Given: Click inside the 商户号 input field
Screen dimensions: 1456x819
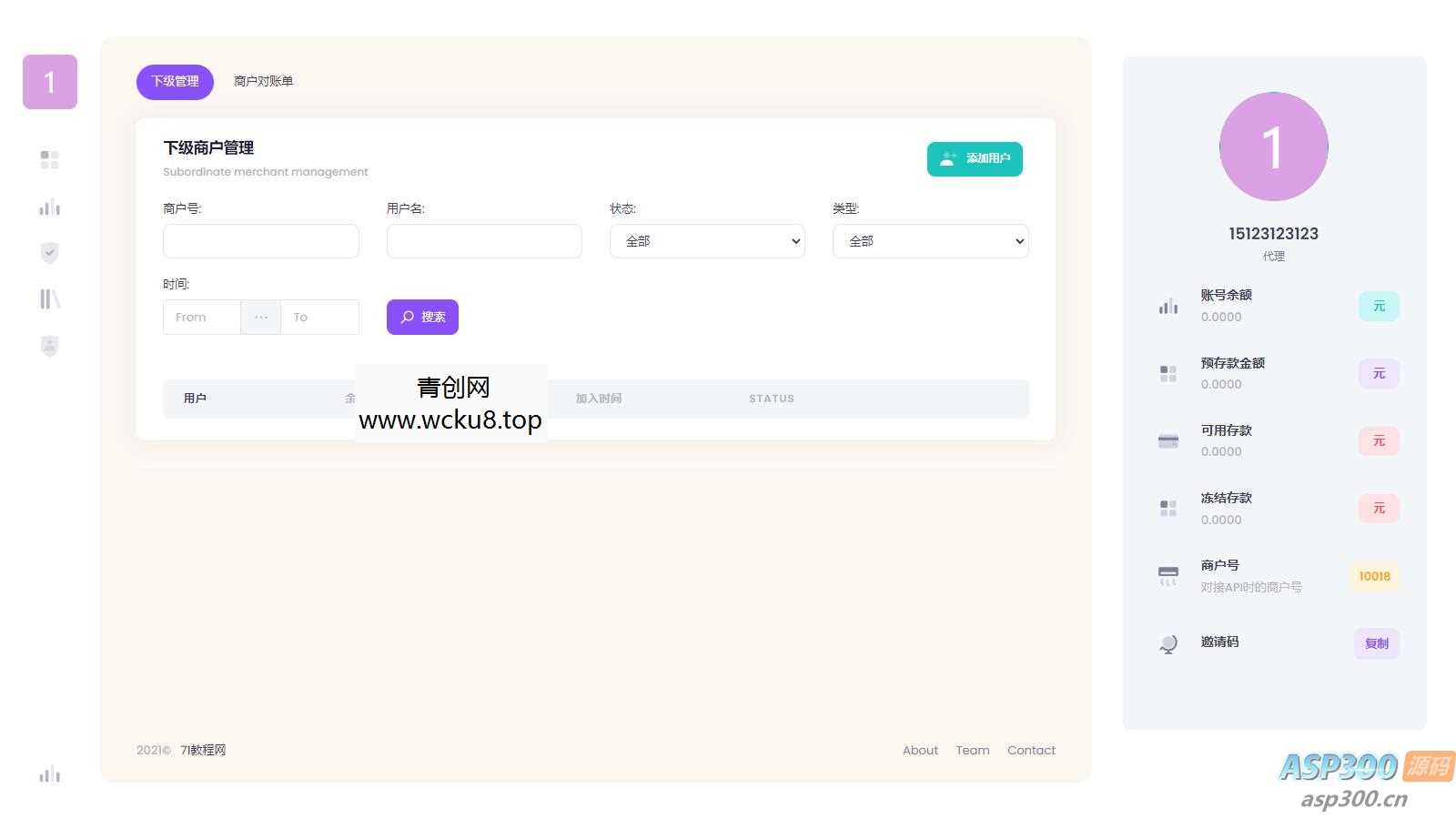Looking at the screenshot, I should point(261,241).
